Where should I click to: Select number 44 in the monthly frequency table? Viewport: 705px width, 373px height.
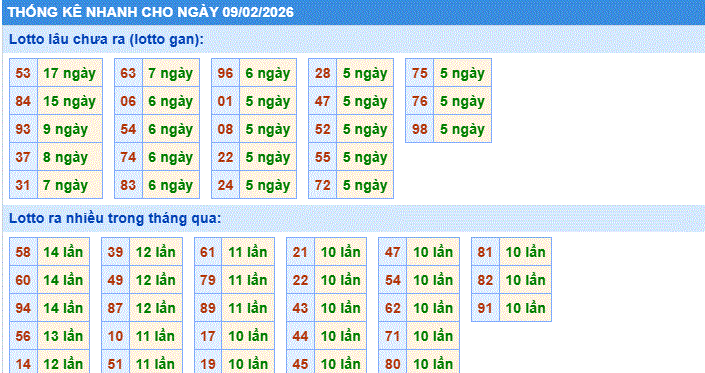coord(300,335)
